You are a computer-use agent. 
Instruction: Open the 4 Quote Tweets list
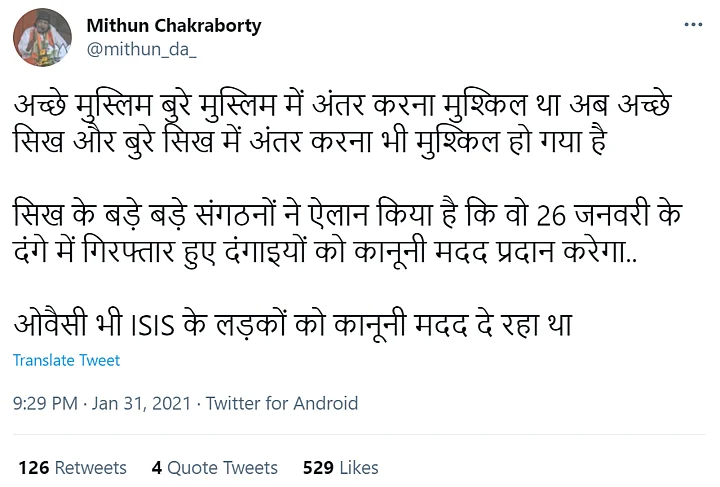214,467
